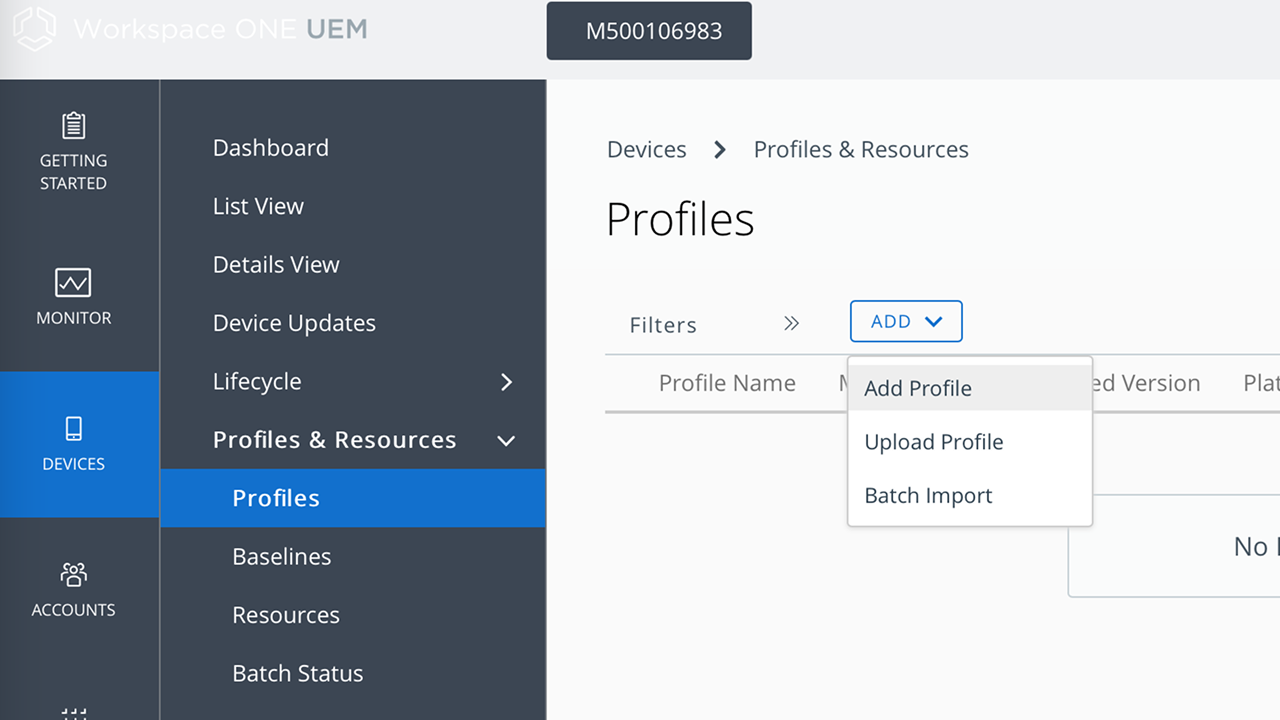The width and height of the screenshot is (1280, 720).
Task: Open Batch Status in the sidebar
Action: pyautogui.click(x=297, y=674)
